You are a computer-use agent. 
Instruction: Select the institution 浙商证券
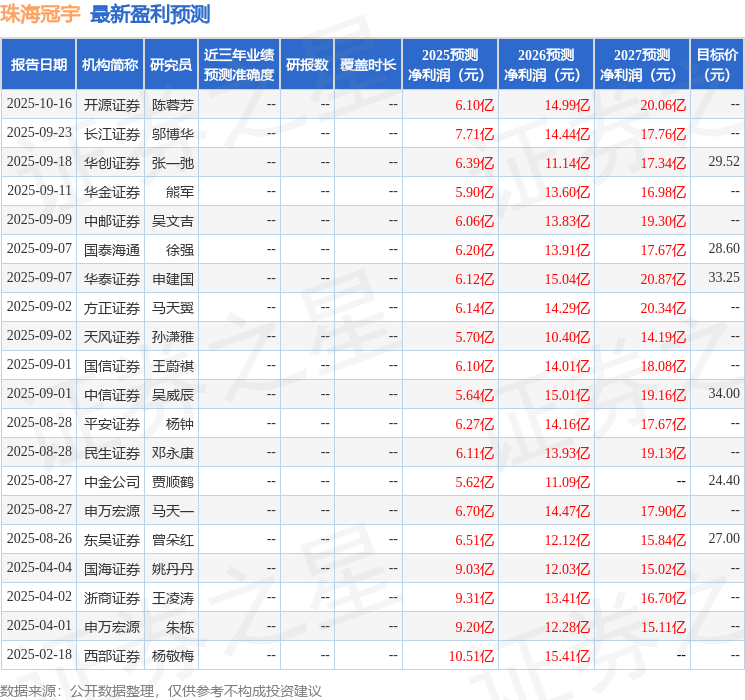click(x=112, y=598)
